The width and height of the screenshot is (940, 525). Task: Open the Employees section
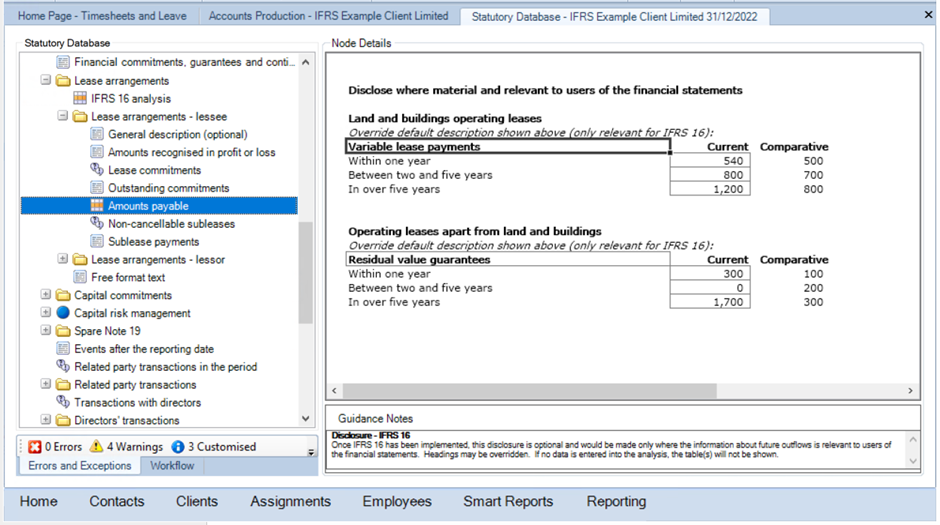click(397, 501)
